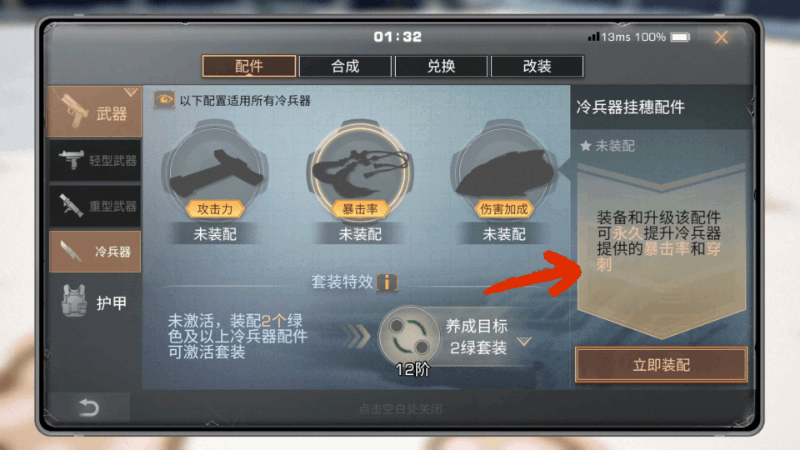
Task: Select the 配件 tab
Action: click(249, 66)
